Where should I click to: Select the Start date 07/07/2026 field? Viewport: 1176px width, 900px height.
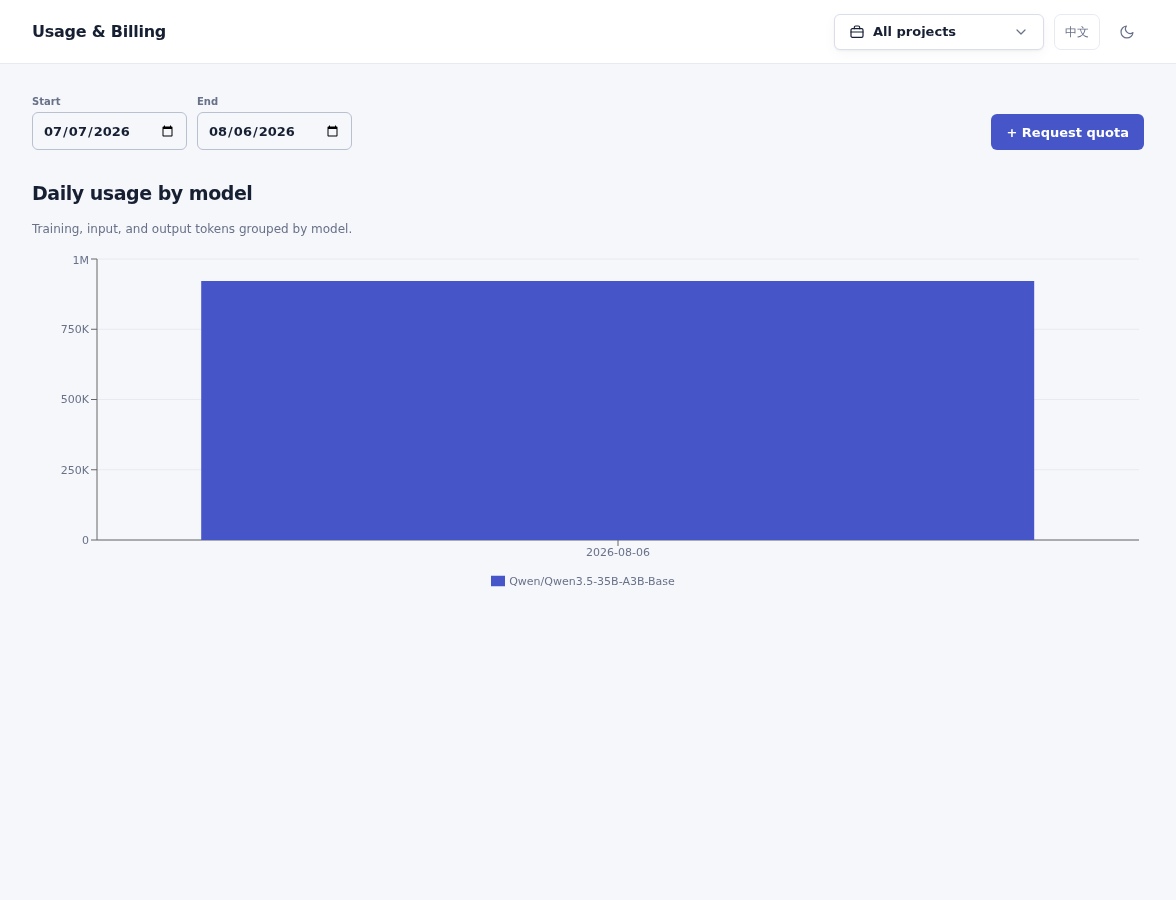click(x=110, y=131)
